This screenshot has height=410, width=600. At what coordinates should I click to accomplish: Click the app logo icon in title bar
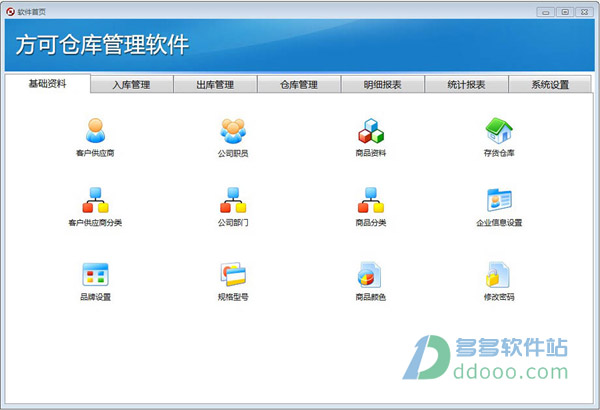click(10, 12)
